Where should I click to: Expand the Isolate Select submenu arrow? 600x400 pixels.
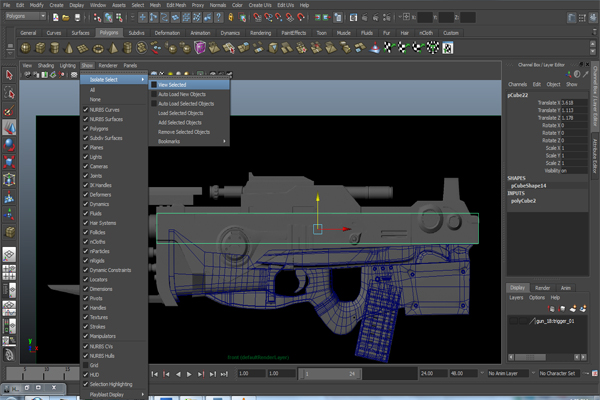tap(143, 80)
